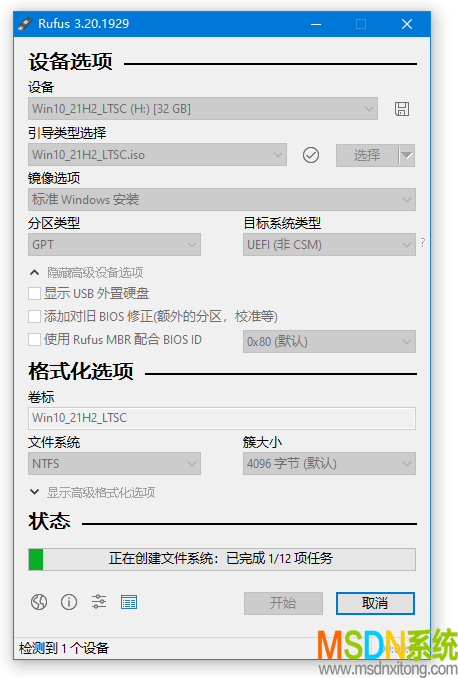Click the checksum checkmark icon

(311, 155)
